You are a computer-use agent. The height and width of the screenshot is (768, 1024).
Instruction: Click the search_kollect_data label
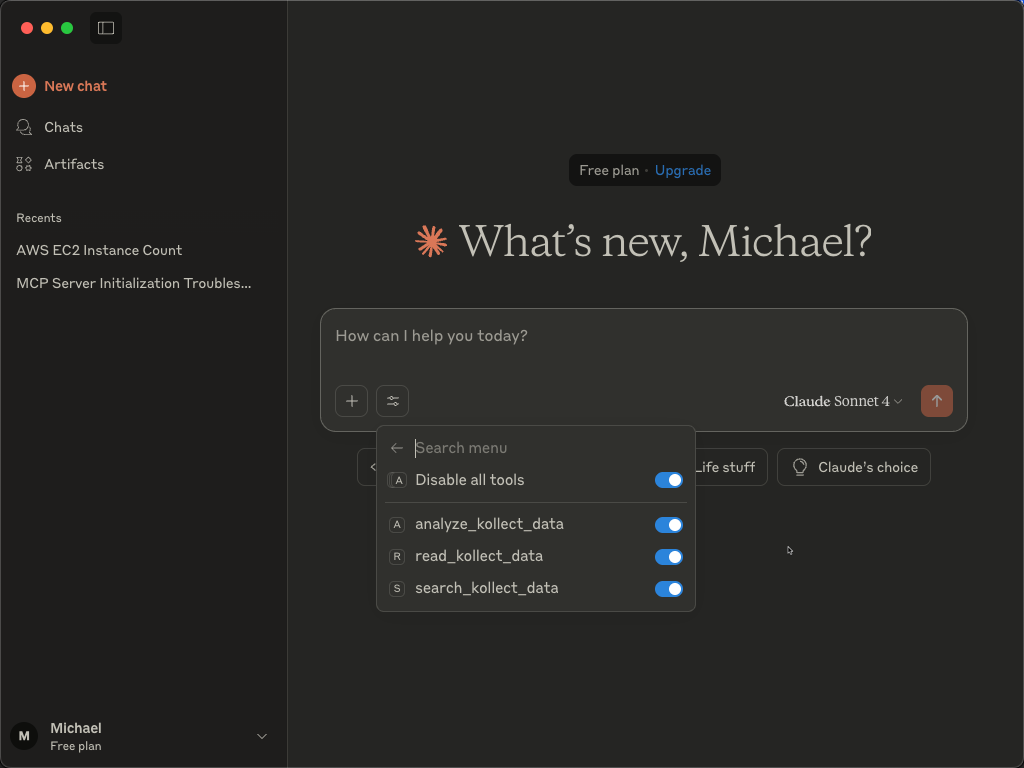(x=487, y=588)
